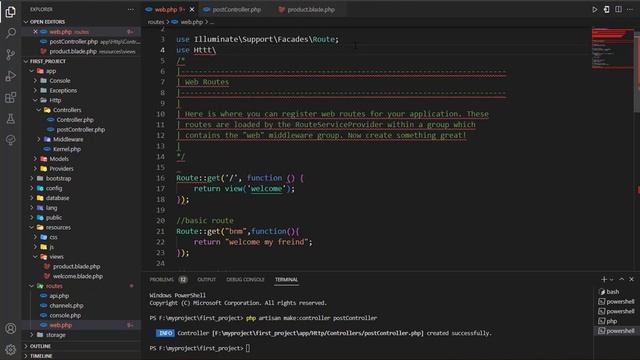This screenshot has height=360, width=640.
Task: Click the terminal command prompt input
Action: pos(248,348)
